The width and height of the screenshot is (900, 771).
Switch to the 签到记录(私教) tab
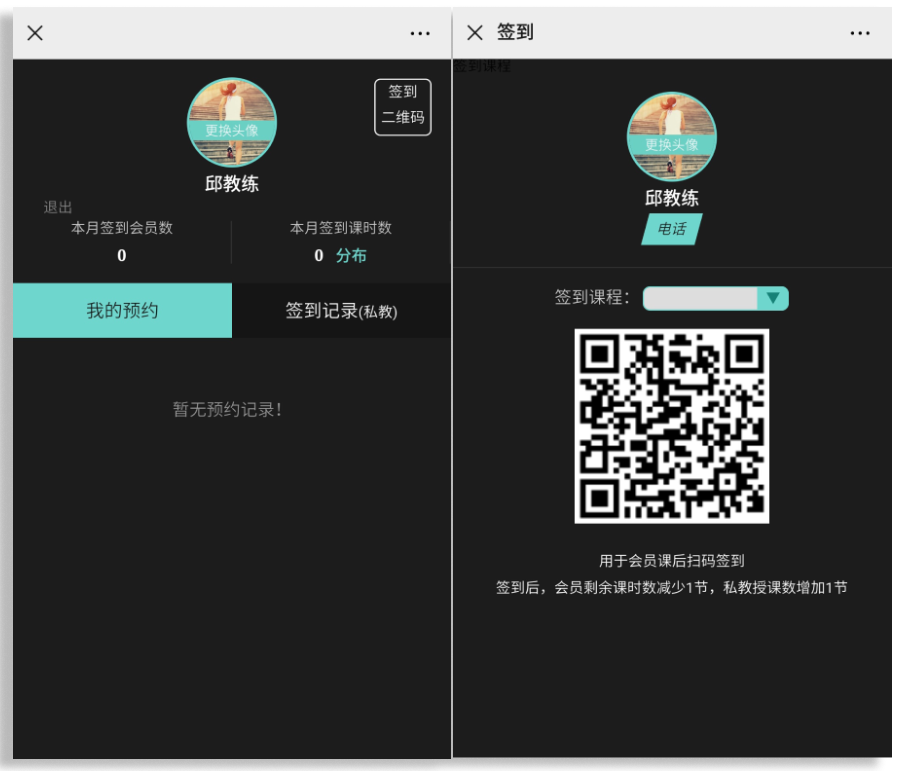[342, 311]
